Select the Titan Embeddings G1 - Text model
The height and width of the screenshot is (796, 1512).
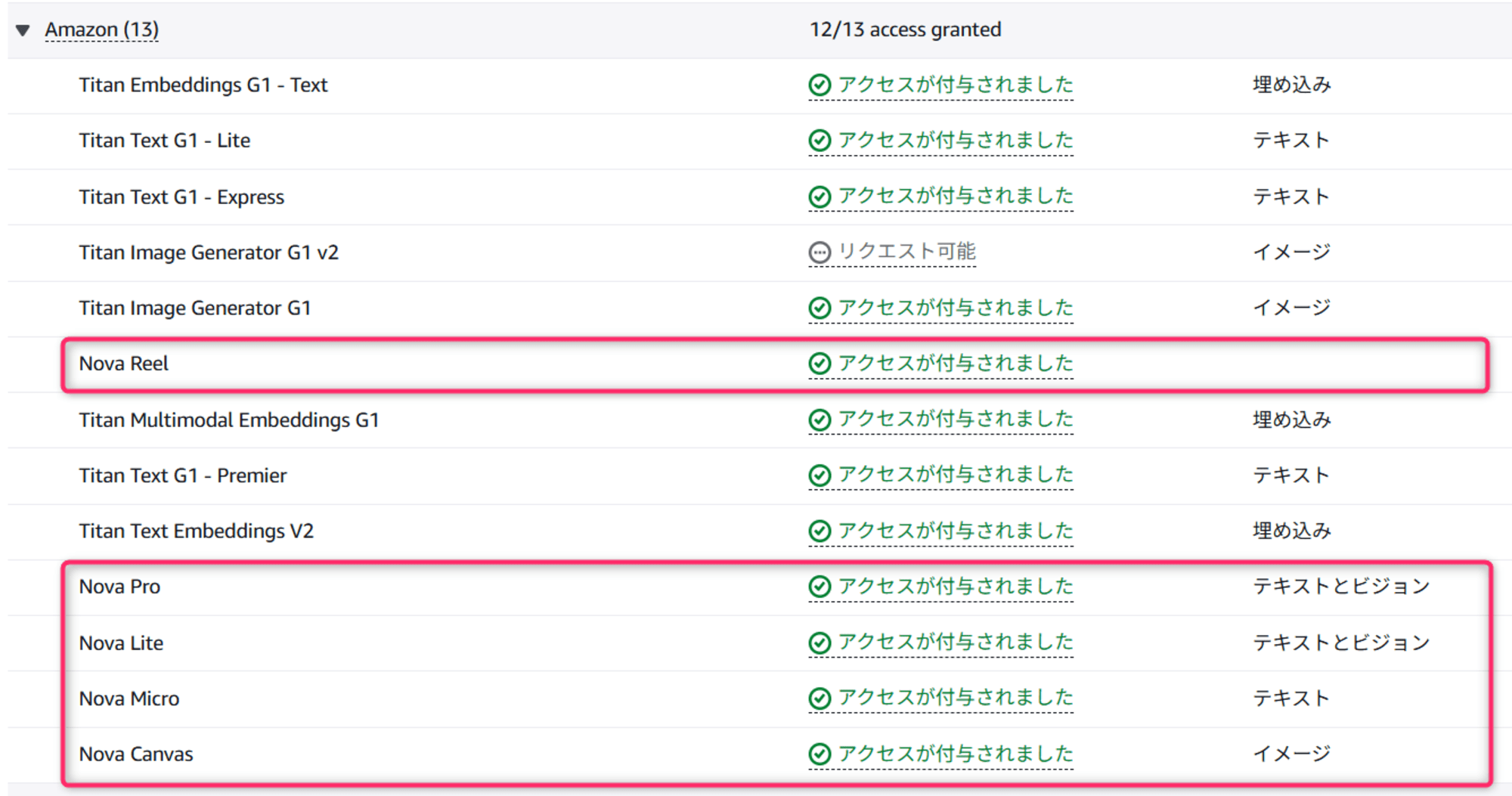(203, 85)
